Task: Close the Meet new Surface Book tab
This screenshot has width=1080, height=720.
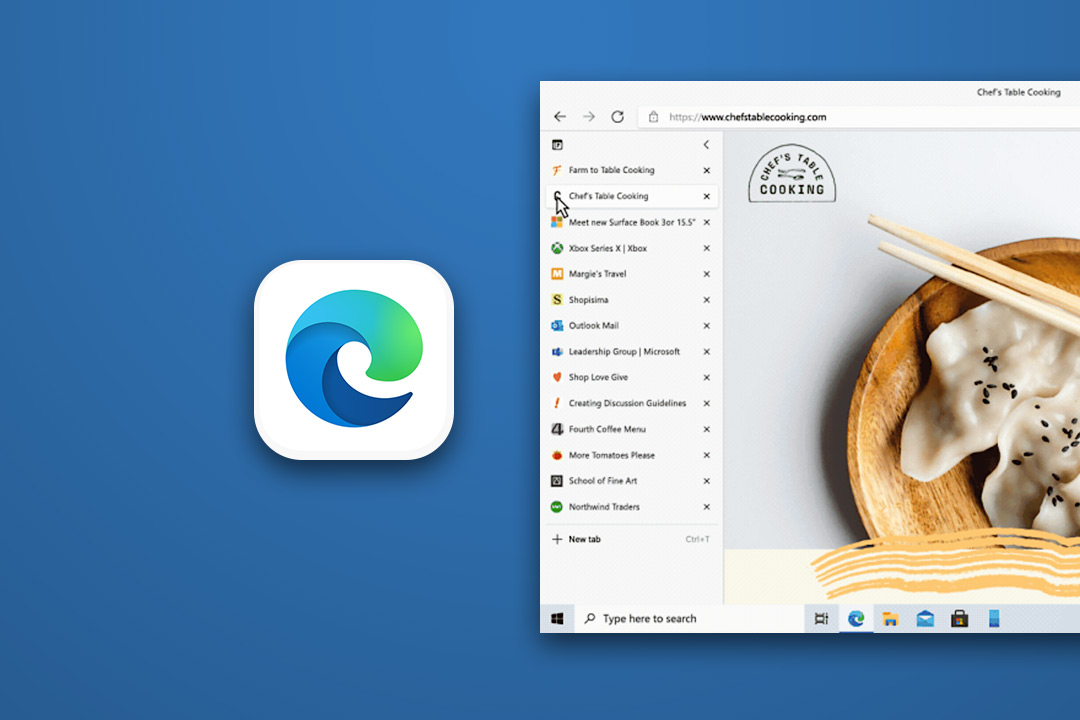Action: point(707,222)
